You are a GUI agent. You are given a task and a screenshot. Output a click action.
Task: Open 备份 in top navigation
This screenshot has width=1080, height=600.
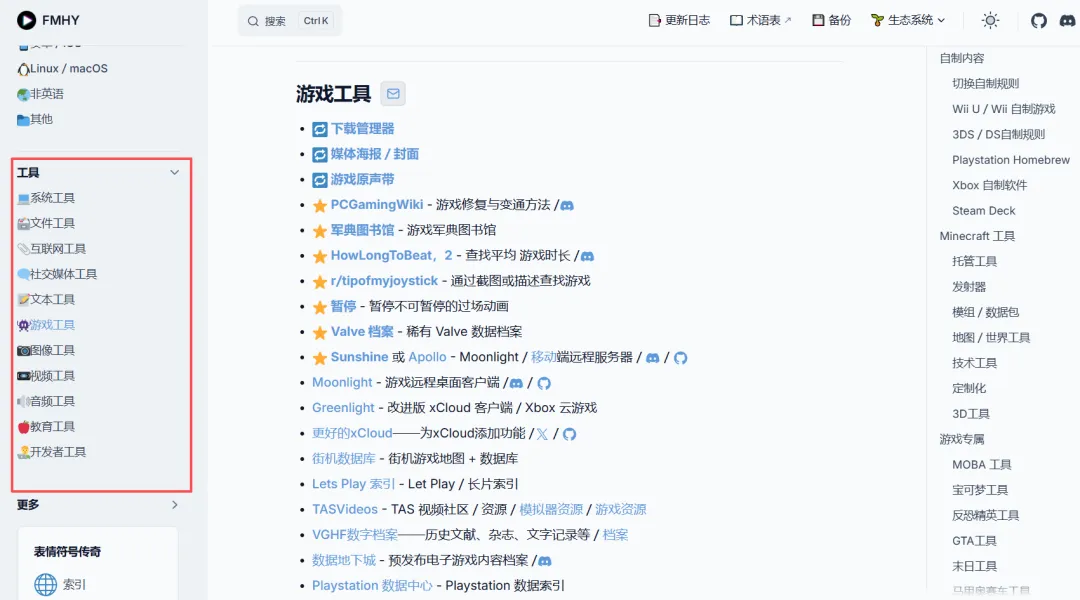click(831, 21)
